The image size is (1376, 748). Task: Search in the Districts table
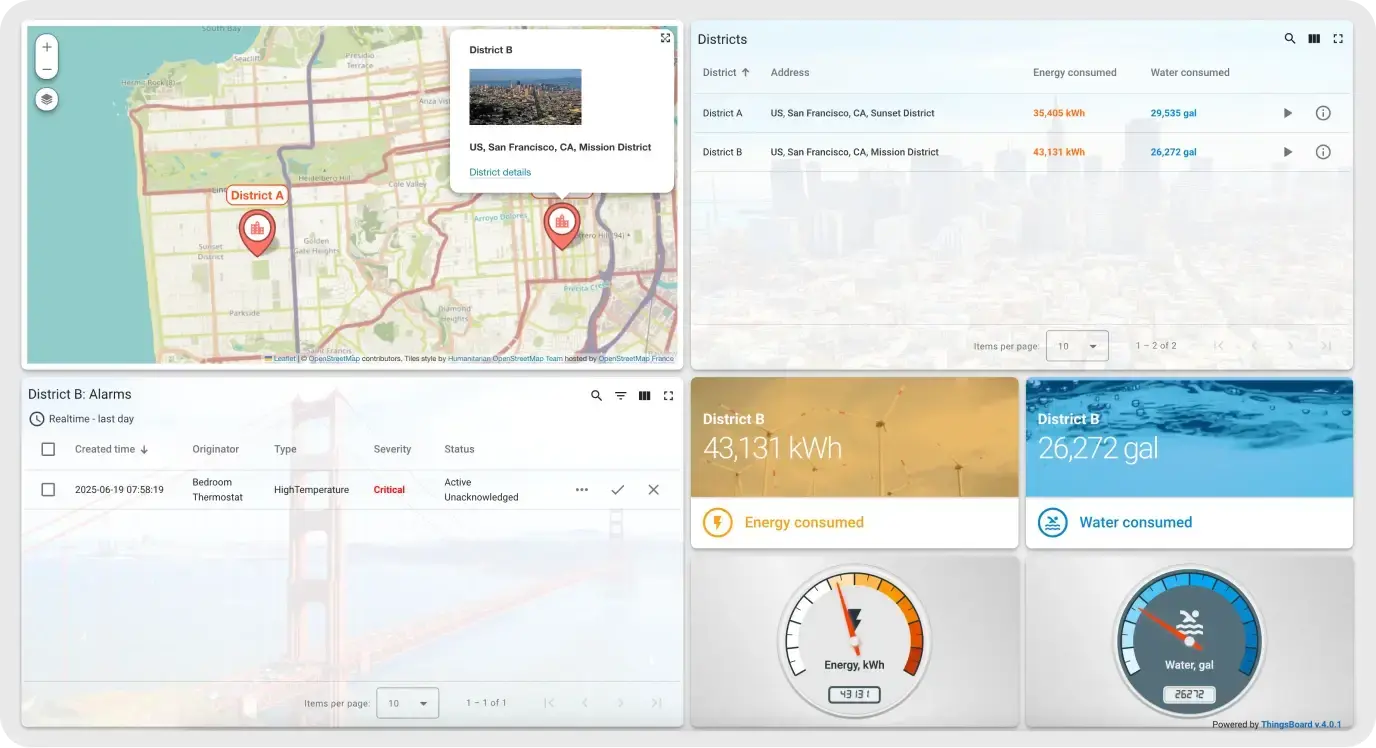[x=1290, y=39]
